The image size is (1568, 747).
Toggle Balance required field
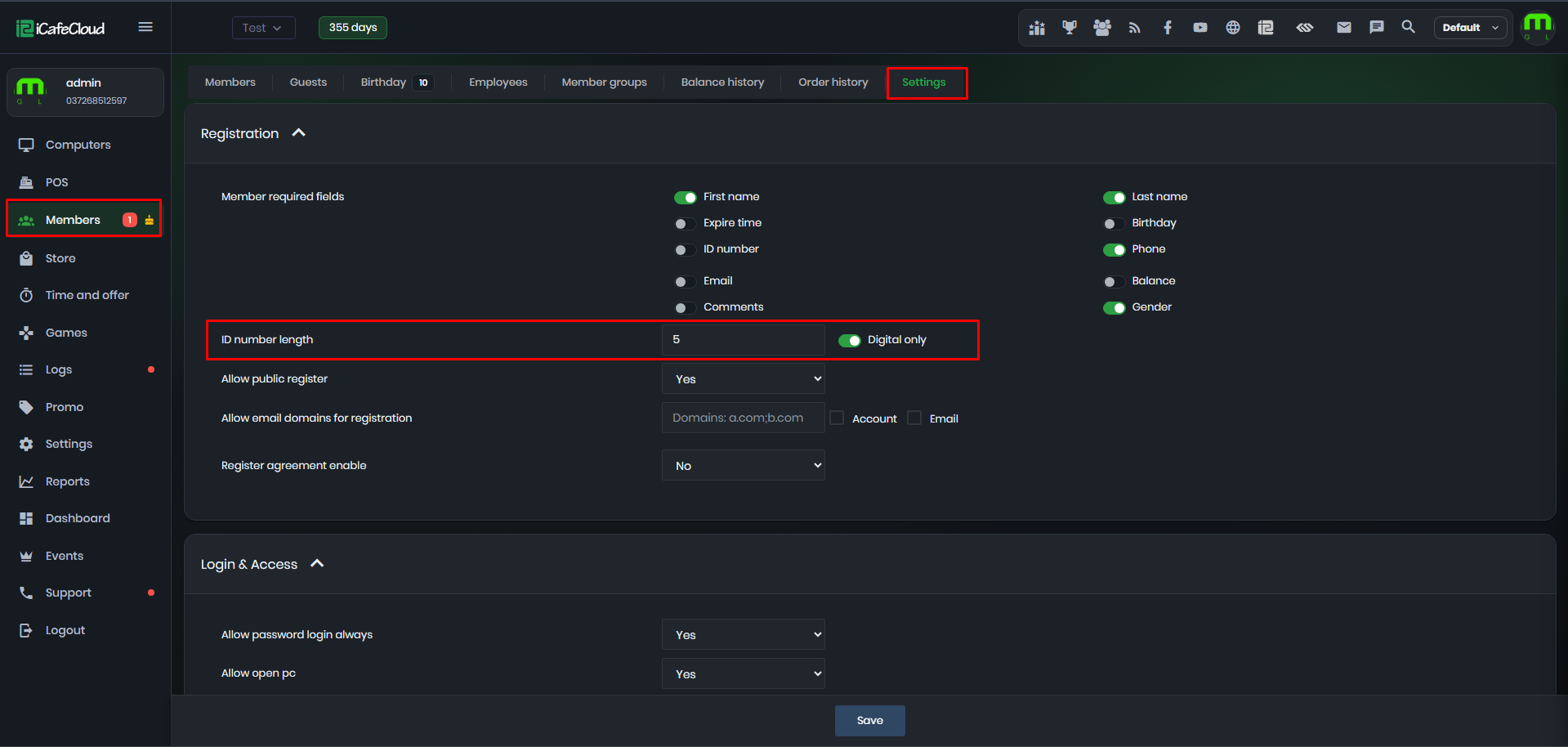(x=1115, y=281)
